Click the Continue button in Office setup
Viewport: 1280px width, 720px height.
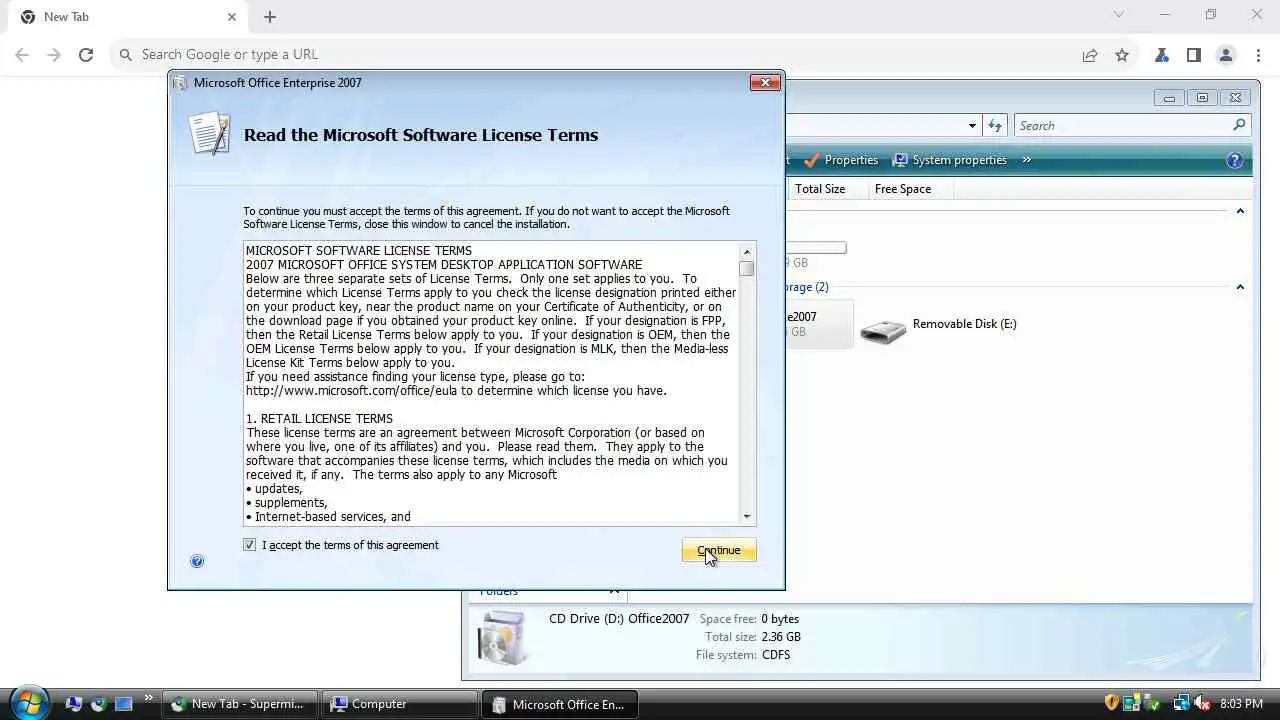719,550
